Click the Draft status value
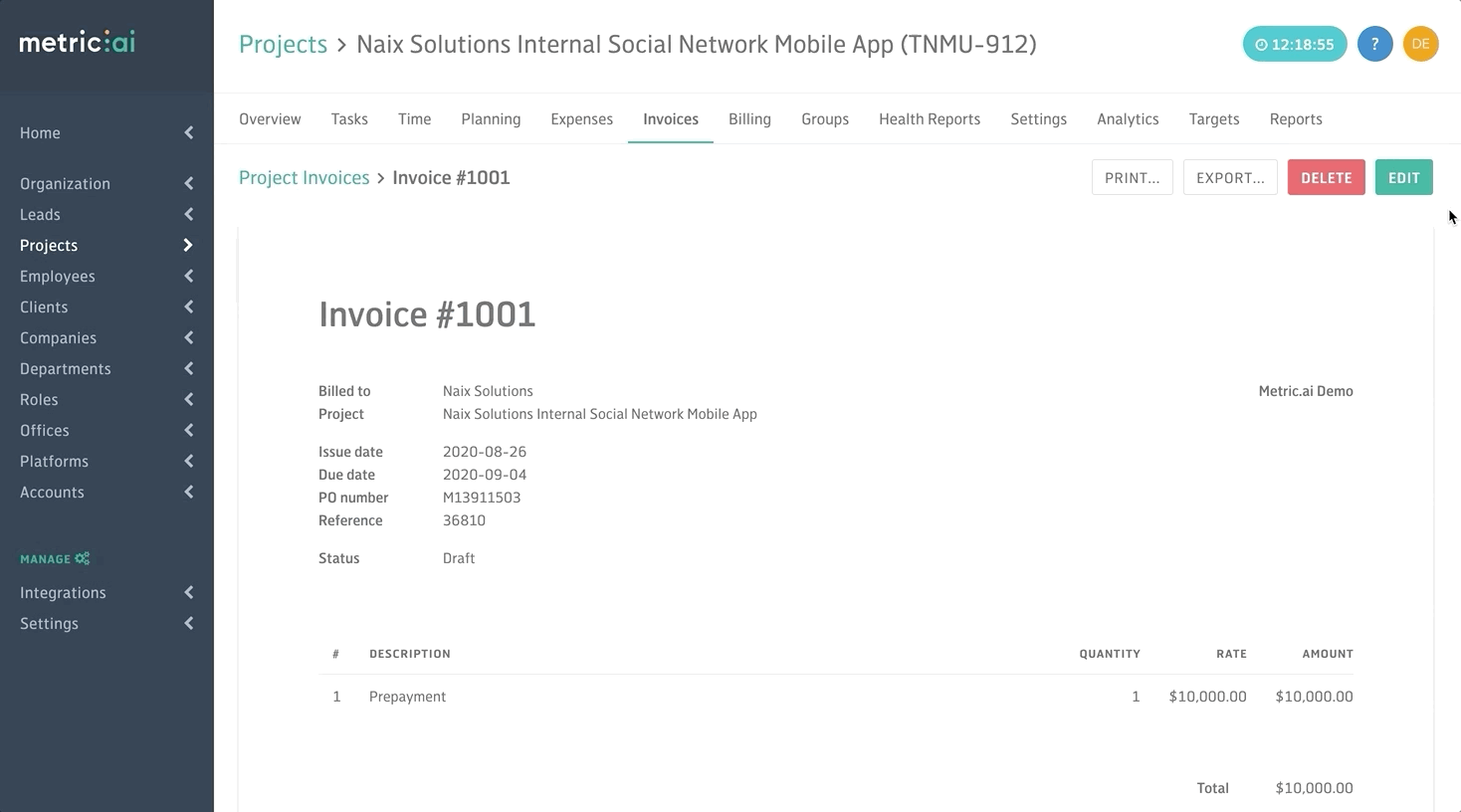Viewport: 1461px width, 812px height. click(x=459, y=558)
